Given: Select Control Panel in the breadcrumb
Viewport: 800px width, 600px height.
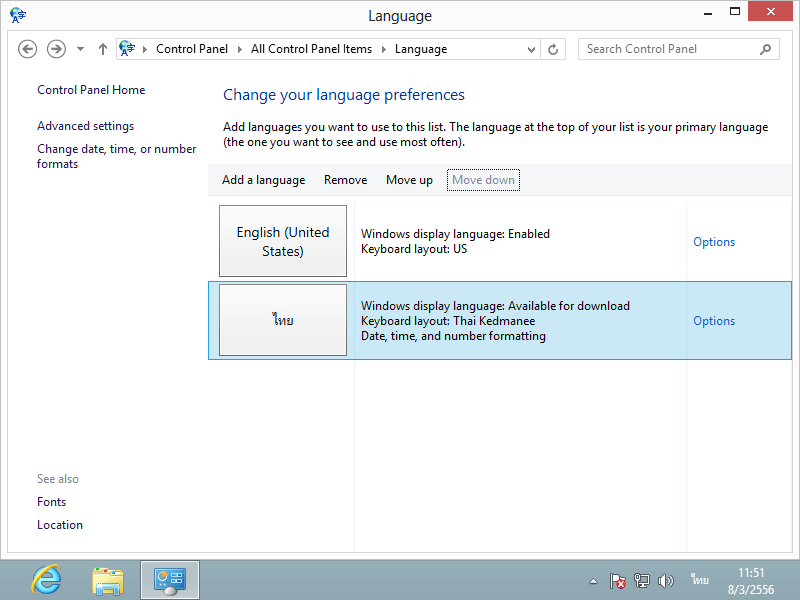Looking at the screenshot, I should point(192,49).
